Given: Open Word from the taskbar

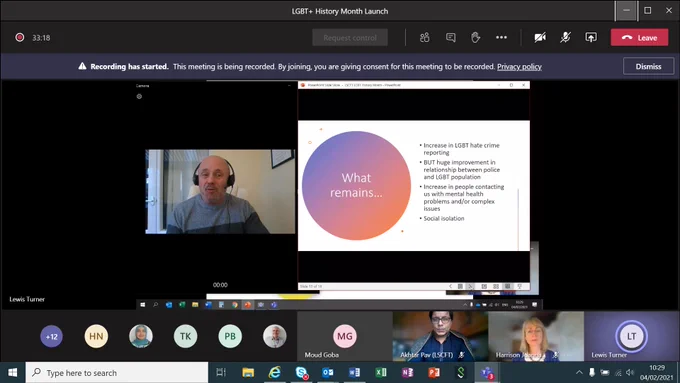Looking at the screenshot, I should coord(354,373).
